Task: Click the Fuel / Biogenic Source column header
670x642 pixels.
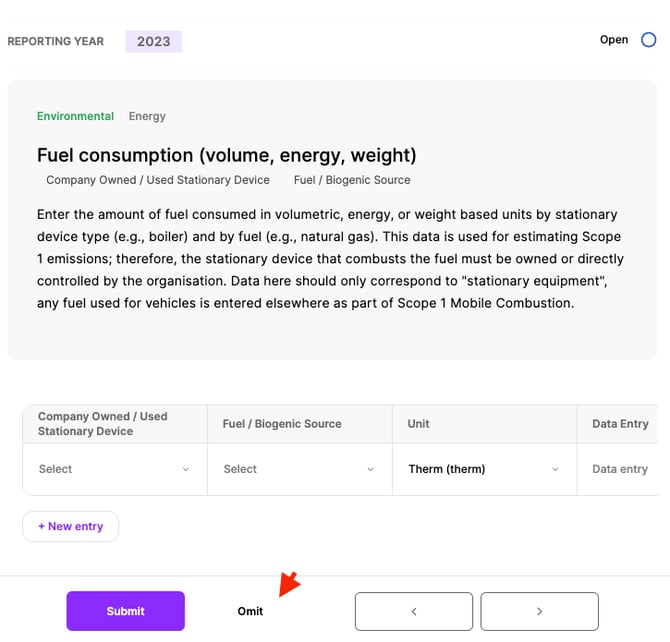Action: [282, 424]
